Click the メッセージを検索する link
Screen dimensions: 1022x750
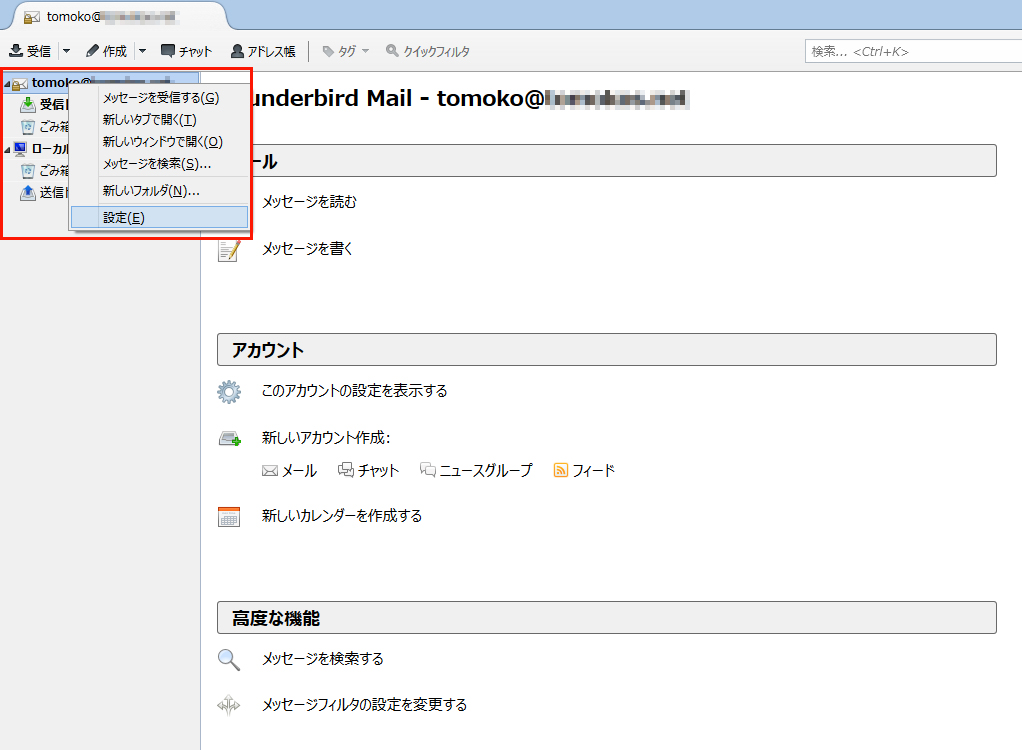pyautogui.click(x=323, y=659)
